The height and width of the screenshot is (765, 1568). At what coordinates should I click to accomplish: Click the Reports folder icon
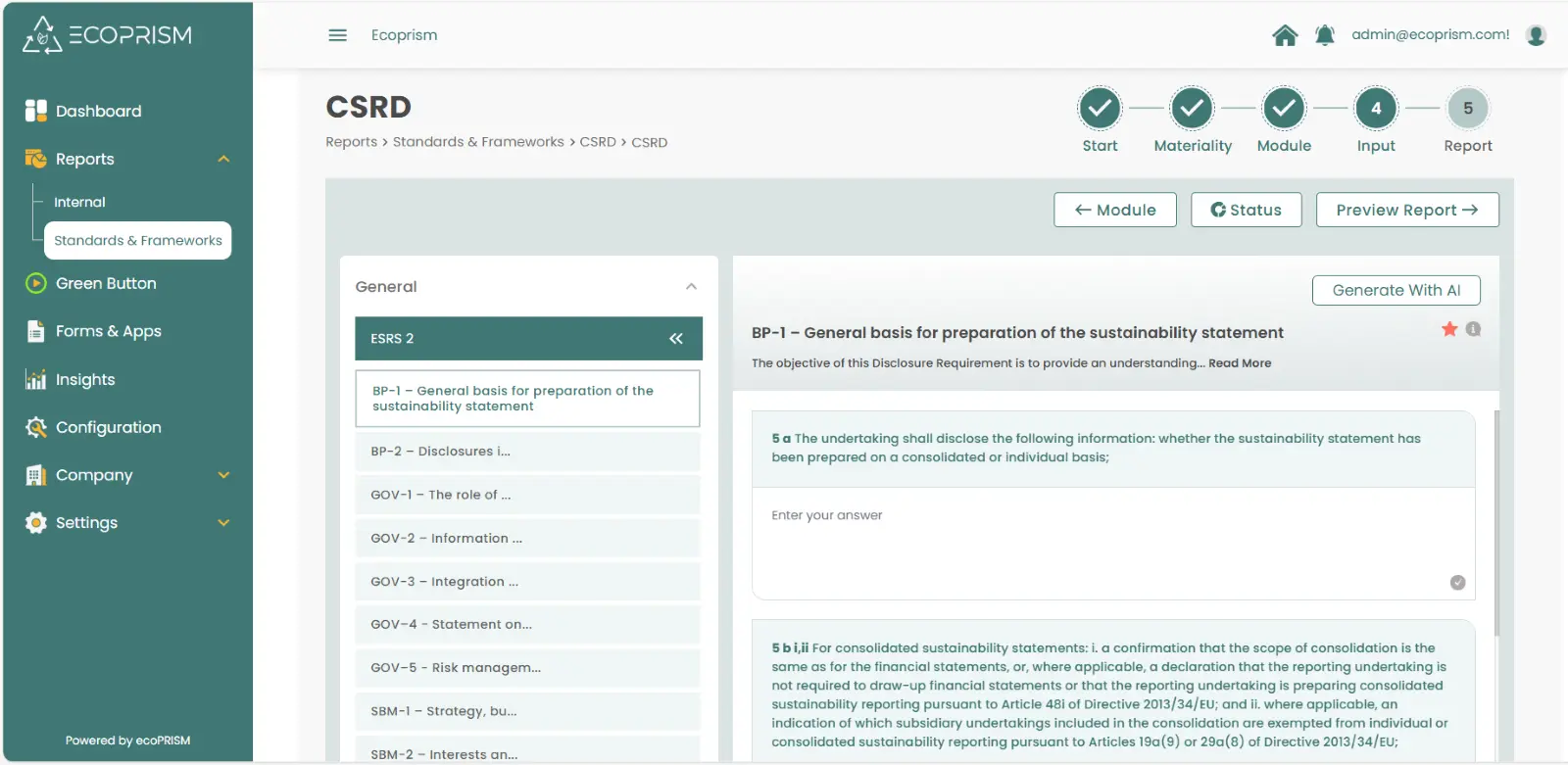pyautogui.click(x=36, y=159)
